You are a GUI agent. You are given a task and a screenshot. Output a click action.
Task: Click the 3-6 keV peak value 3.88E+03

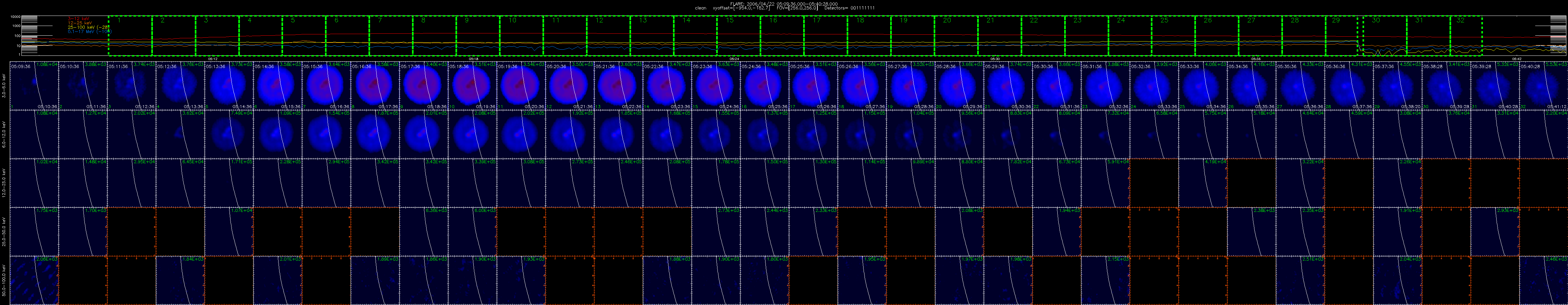pos(95,64)
